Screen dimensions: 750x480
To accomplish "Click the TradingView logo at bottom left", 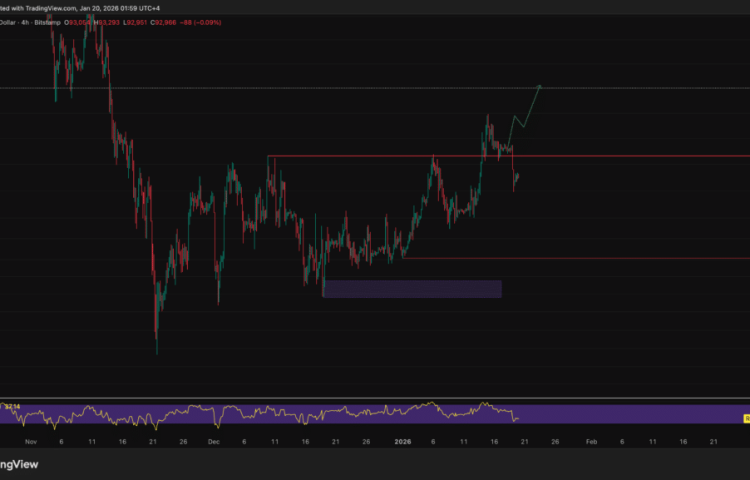I will [20, 464].
